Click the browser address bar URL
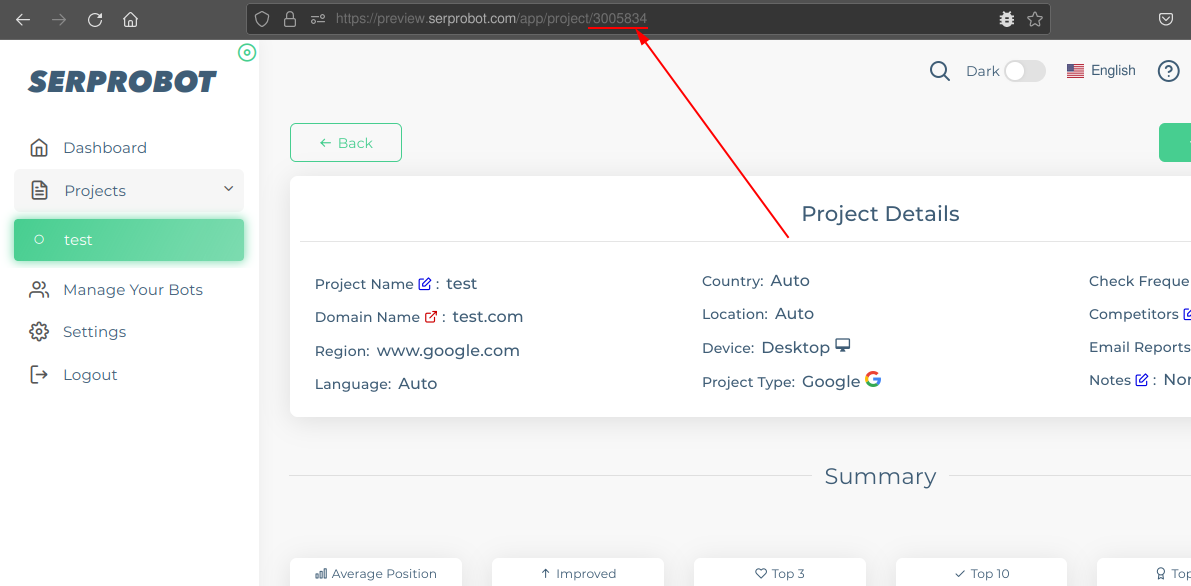Image resolution: width=1191 pixels, height=586 pixels. 491,20
